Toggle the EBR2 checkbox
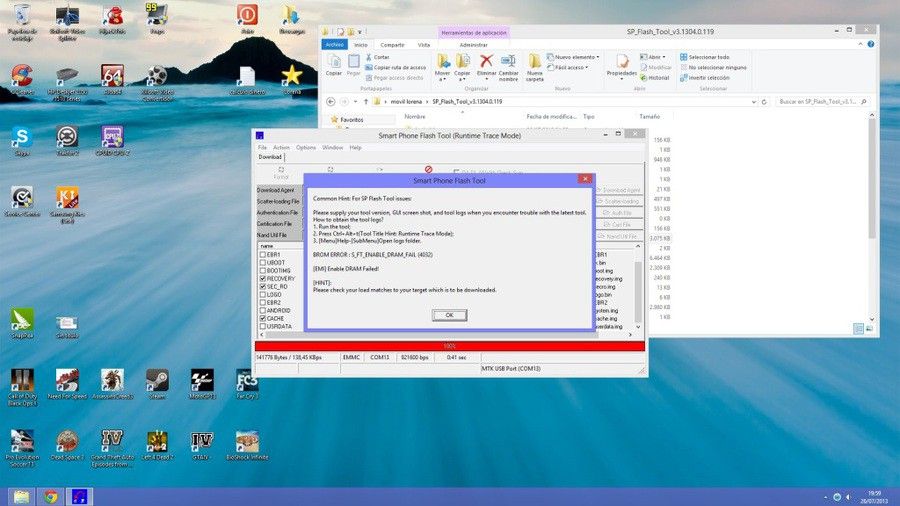This screenshot has width=900, height=506. point(263,302)
